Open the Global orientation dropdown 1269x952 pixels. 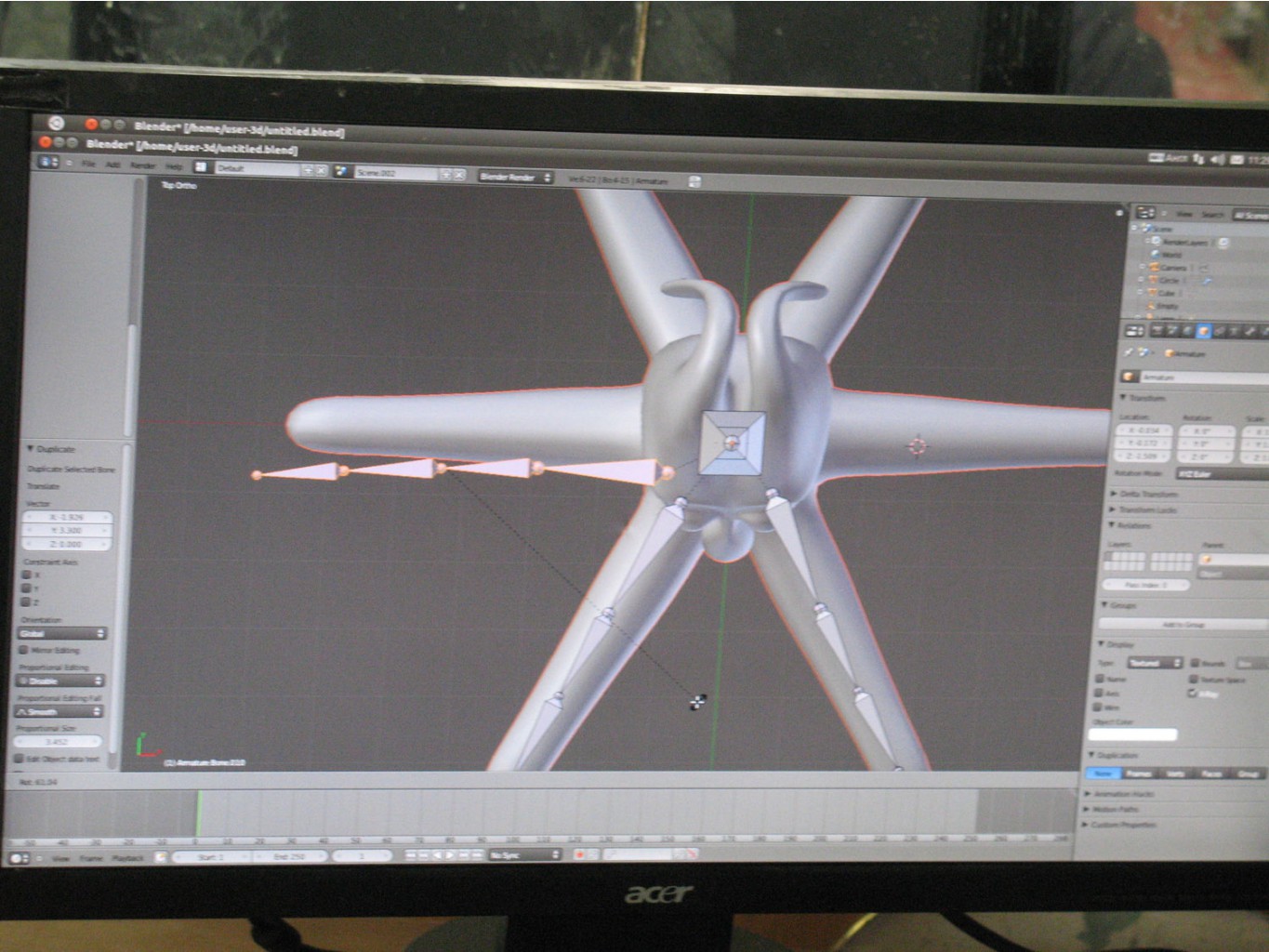(x=61, y=634)
